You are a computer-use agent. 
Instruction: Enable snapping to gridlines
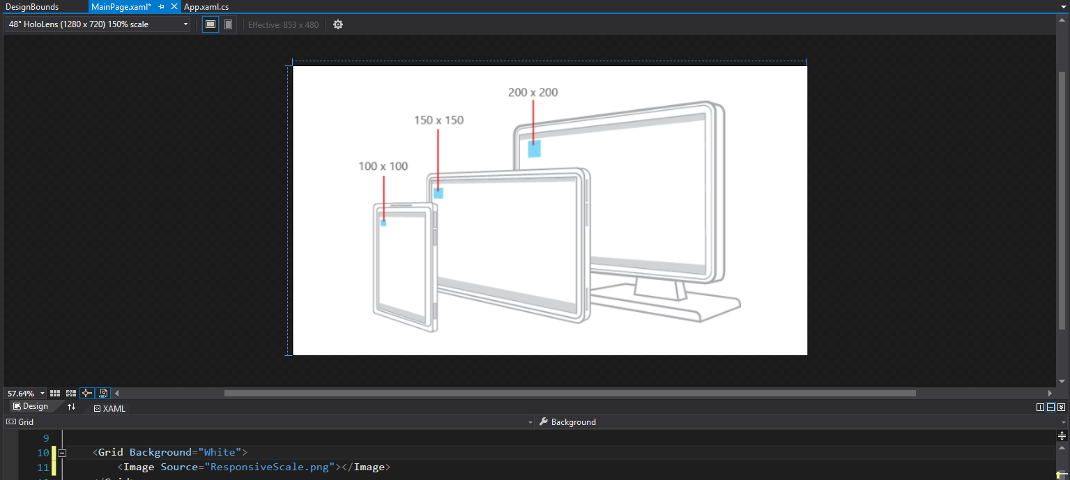[71, 393]
